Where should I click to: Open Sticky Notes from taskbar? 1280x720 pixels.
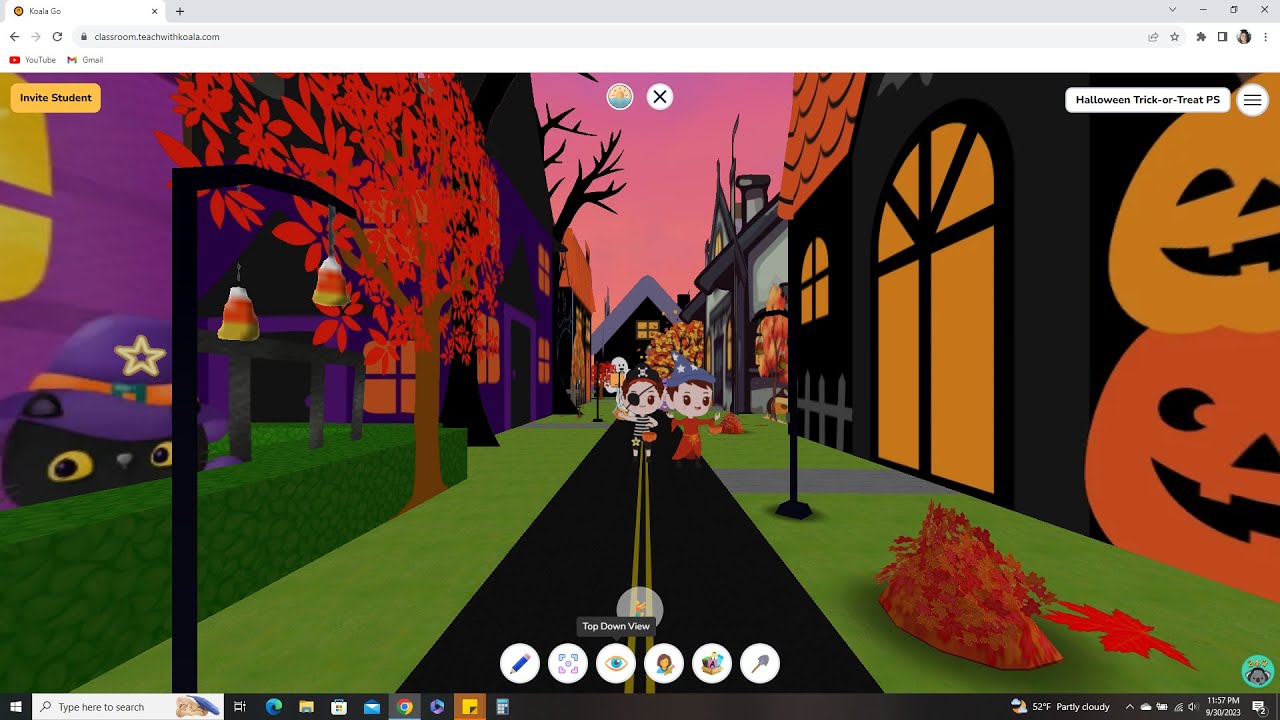(469, 707)
